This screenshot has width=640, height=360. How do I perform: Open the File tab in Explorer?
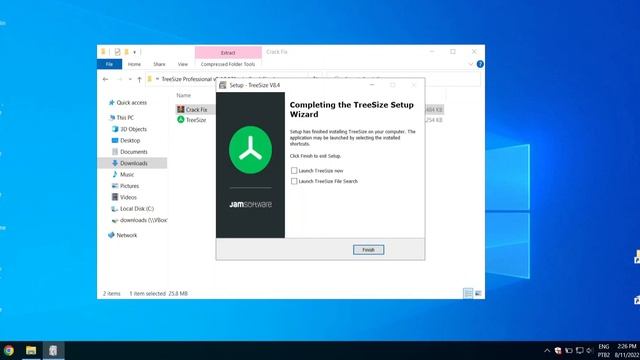click(109, 64)
